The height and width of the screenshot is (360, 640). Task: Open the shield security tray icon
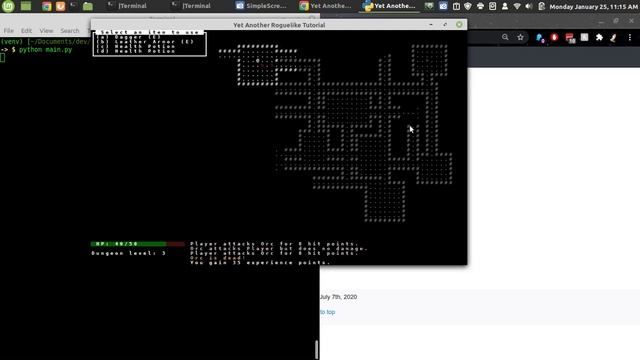pos(468,6)
